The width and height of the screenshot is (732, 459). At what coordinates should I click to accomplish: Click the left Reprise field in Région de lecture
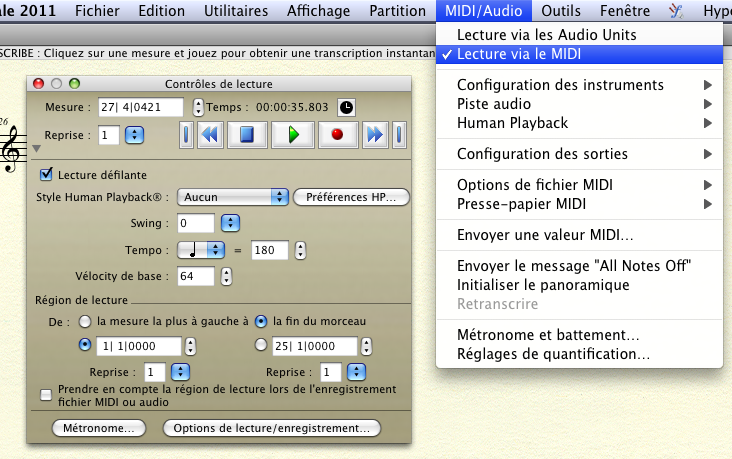(x=154, y=372)
